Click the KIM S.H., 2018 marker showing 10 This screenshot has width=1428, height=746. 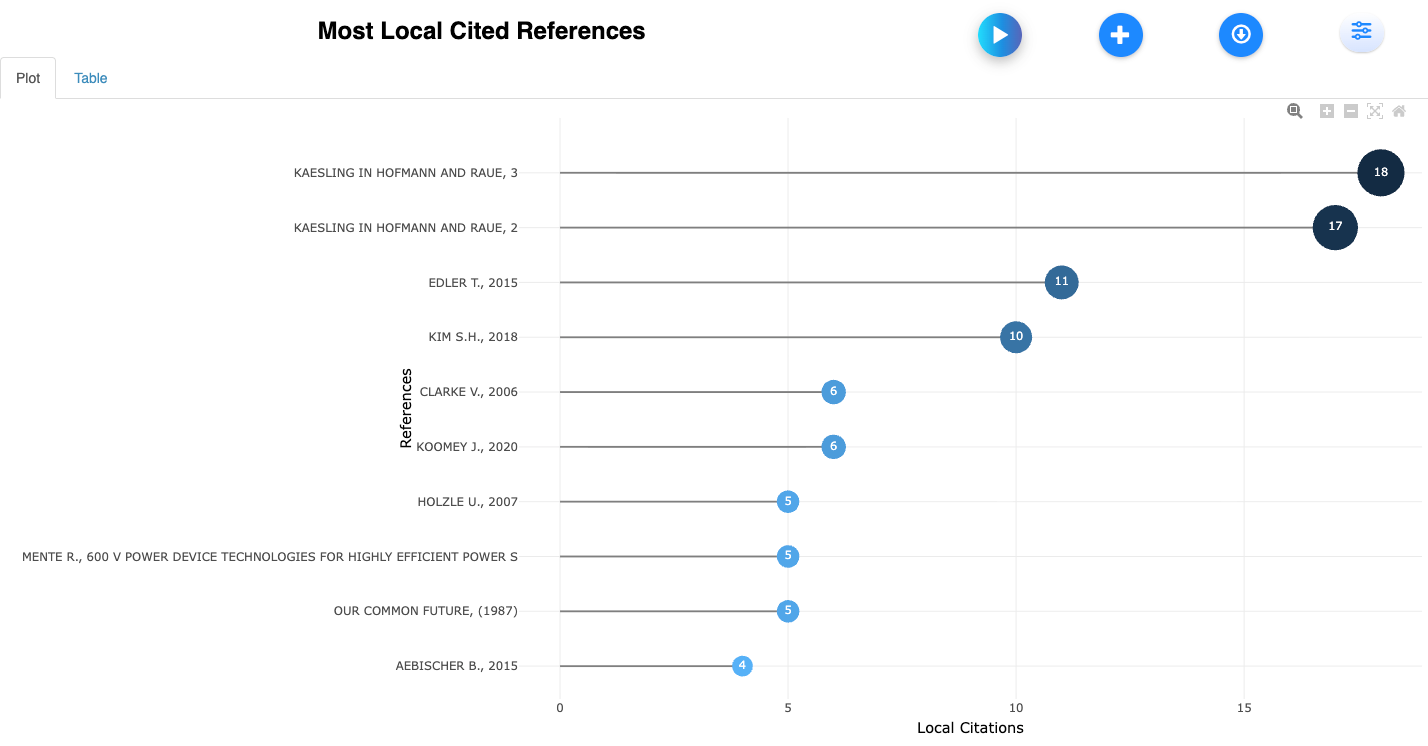[x=1015, y=337]
